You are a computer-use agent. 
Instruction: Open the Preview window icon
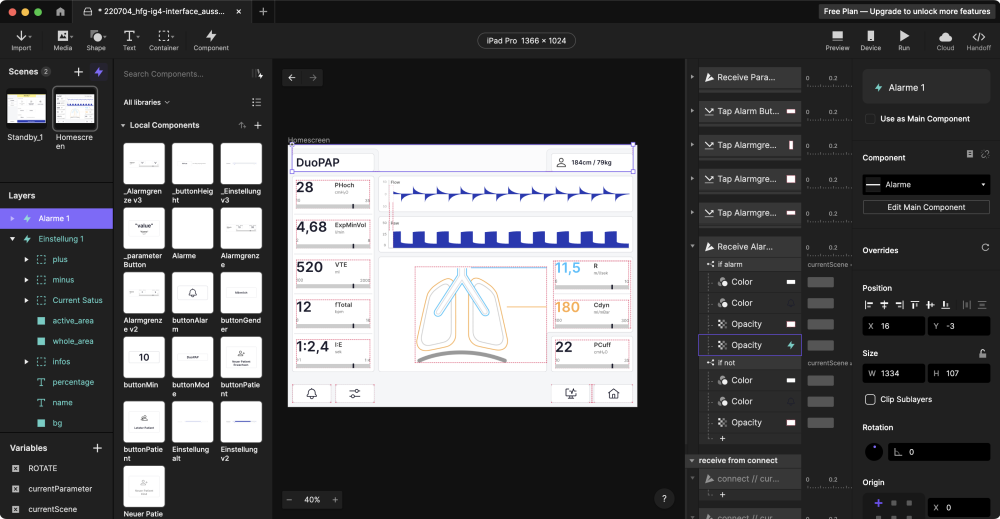(x=837, y=39)
